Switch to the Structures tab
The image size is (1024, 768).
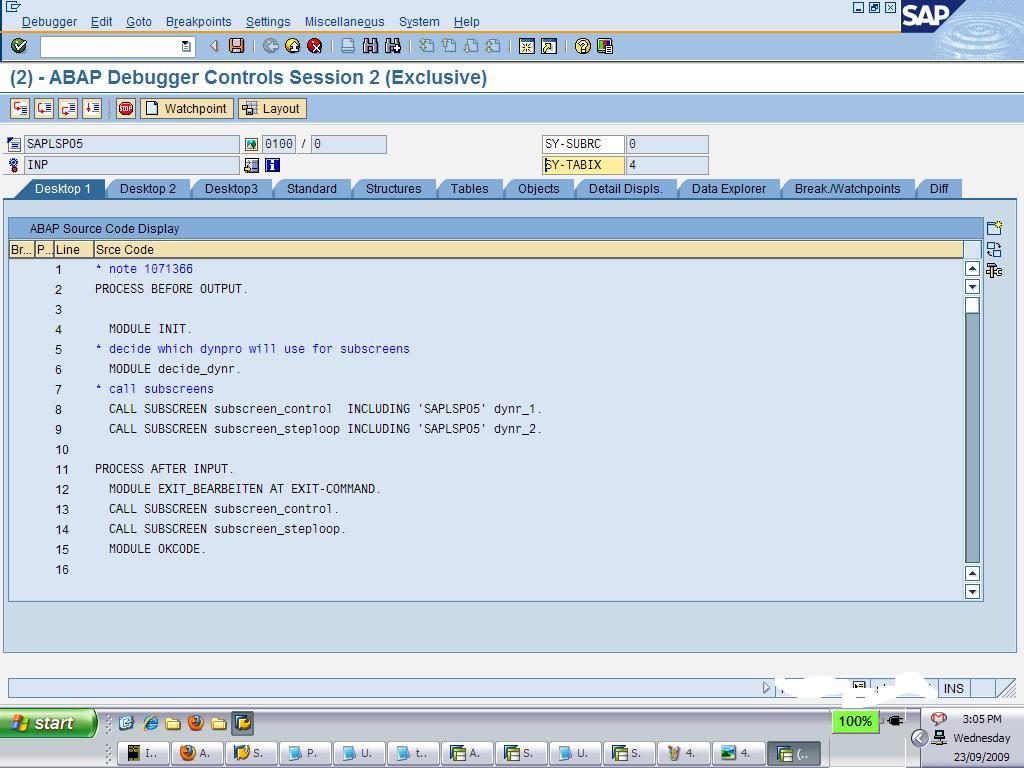pos(393,188)
